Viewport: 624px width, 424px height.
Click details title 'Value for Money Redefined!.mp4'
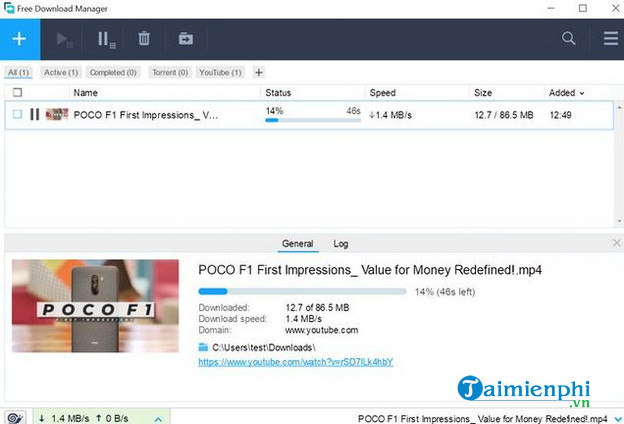[x=451, y=270]
